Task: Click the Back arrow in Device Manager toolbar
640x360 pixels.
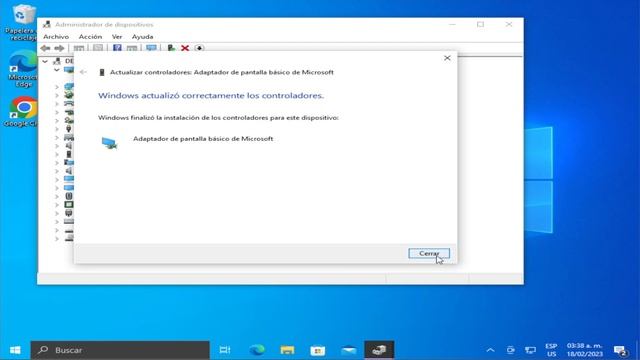Action: (x=45, y=48)
